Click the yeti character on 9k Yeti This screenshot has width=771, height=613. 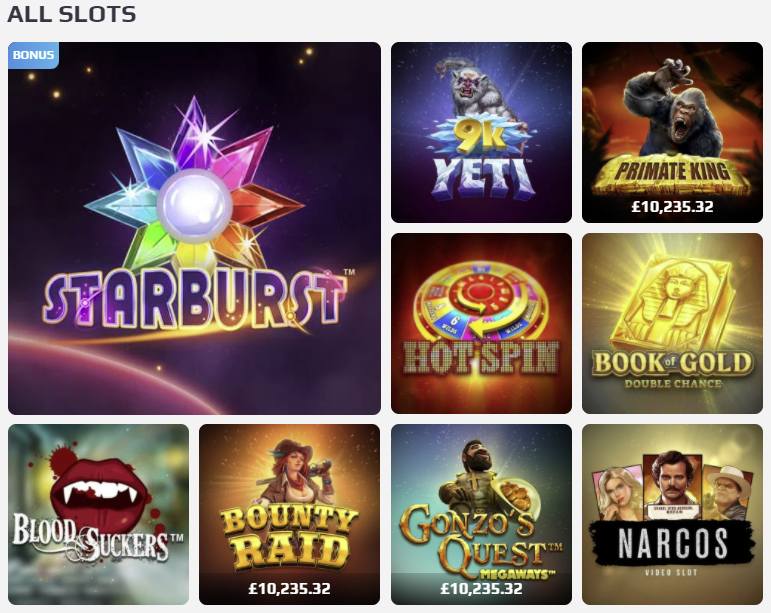coord(476,91)
